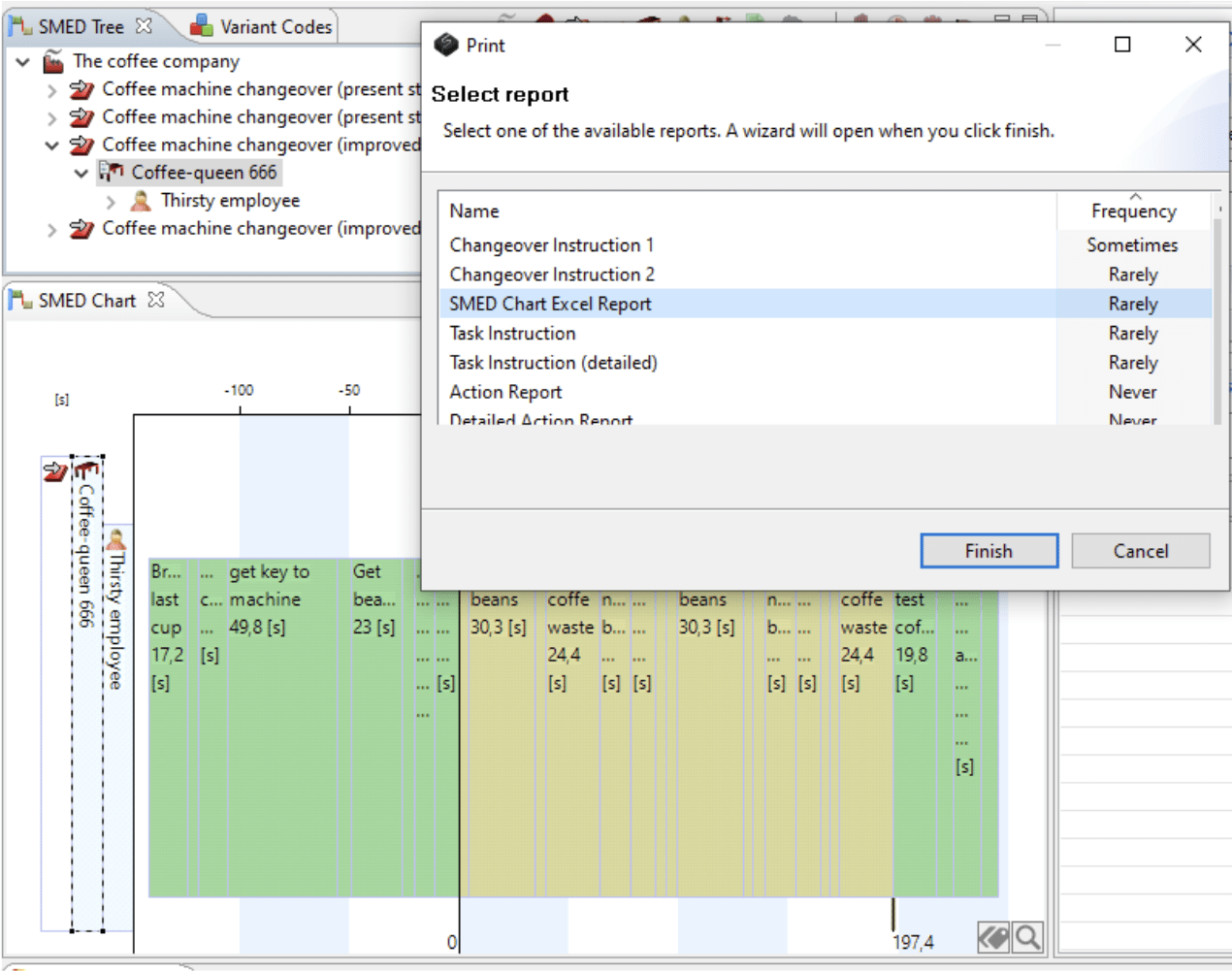Click the SMED Tree tab icon

click(20, 26)
